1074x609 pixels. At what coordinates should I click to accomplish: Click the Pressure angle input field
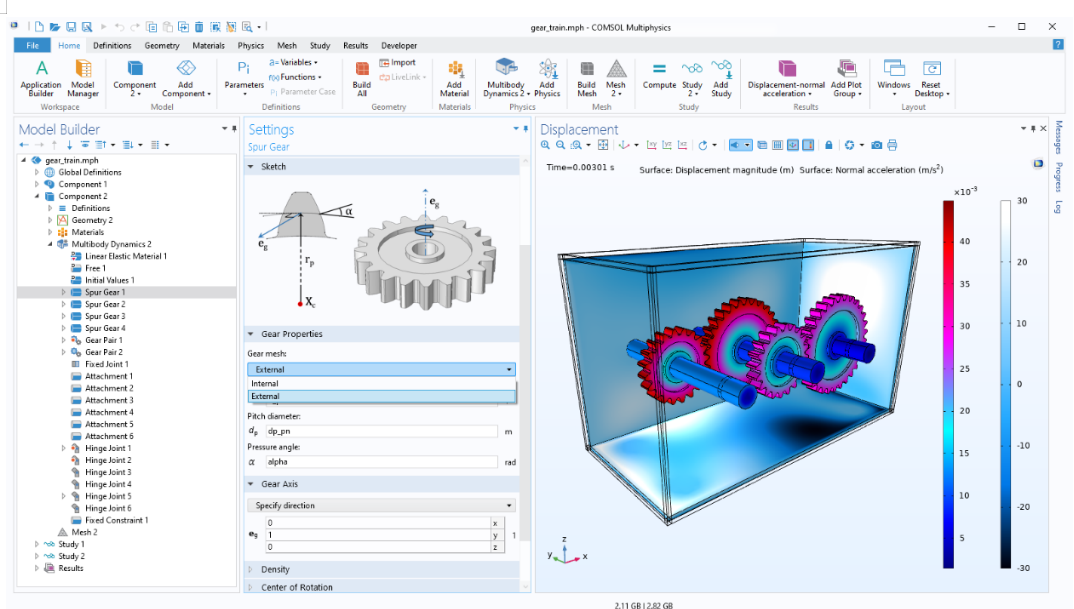[381, 462]
